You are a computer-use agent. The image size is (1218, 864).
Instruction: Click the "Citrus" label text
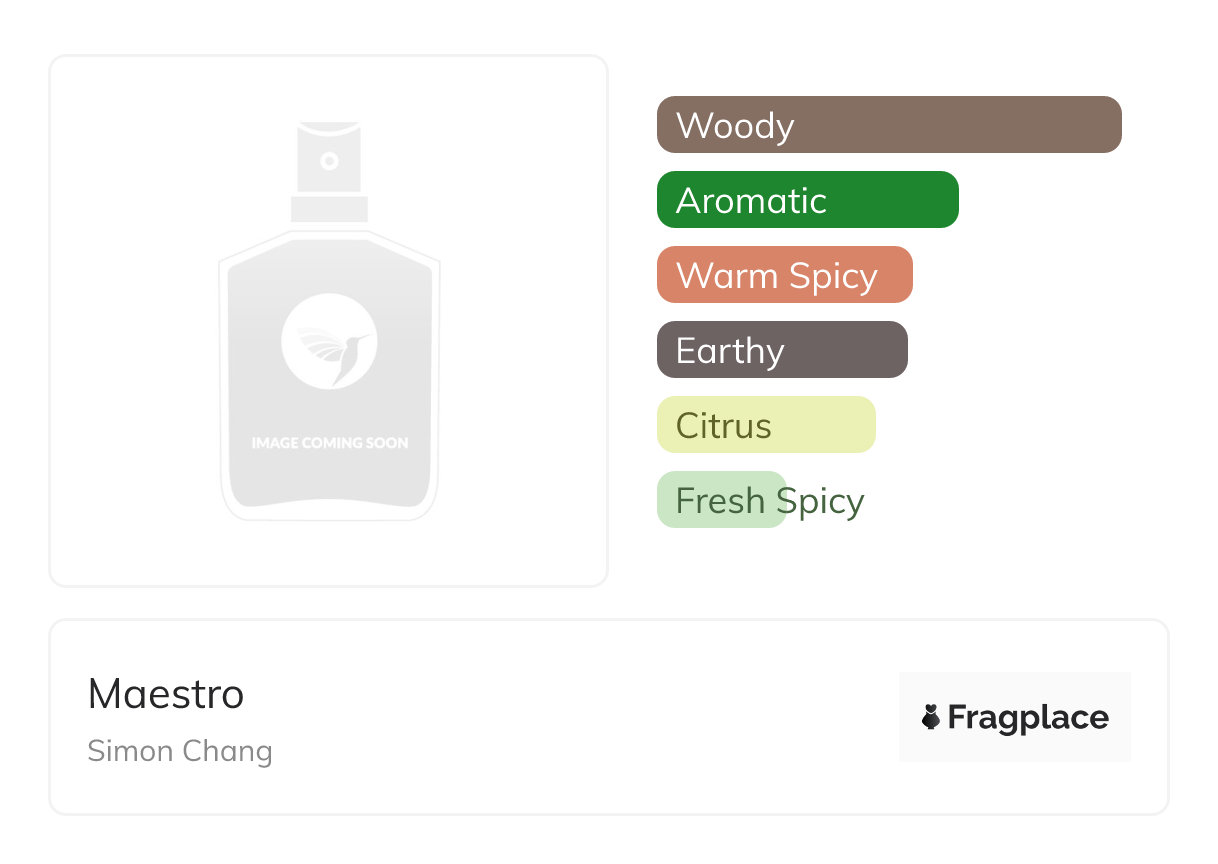tap(723, 426)
